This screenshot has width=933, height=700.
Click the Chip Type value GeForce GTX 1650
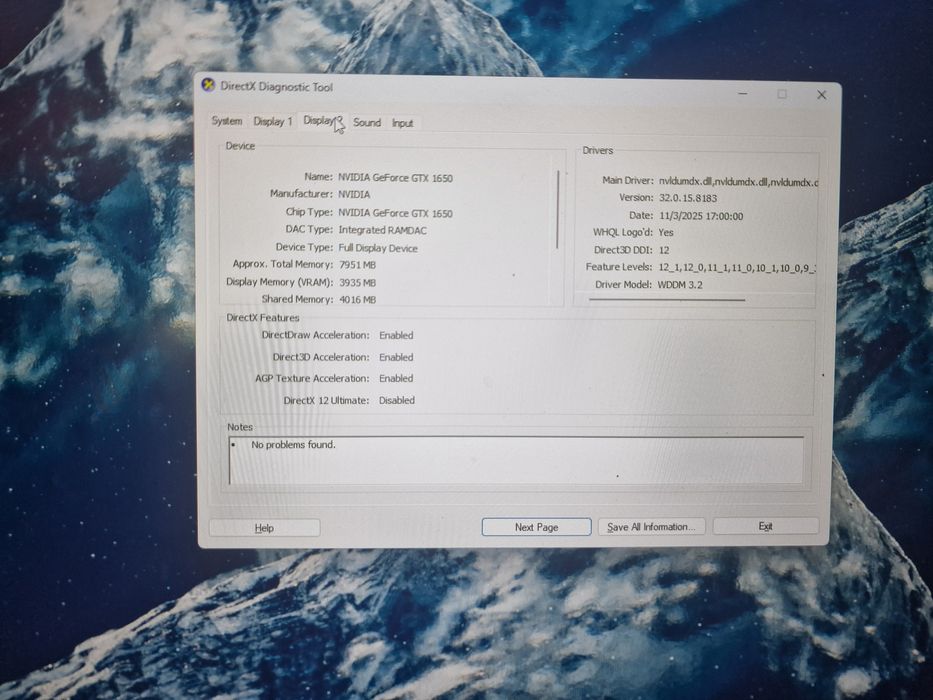tap(395, 213)
